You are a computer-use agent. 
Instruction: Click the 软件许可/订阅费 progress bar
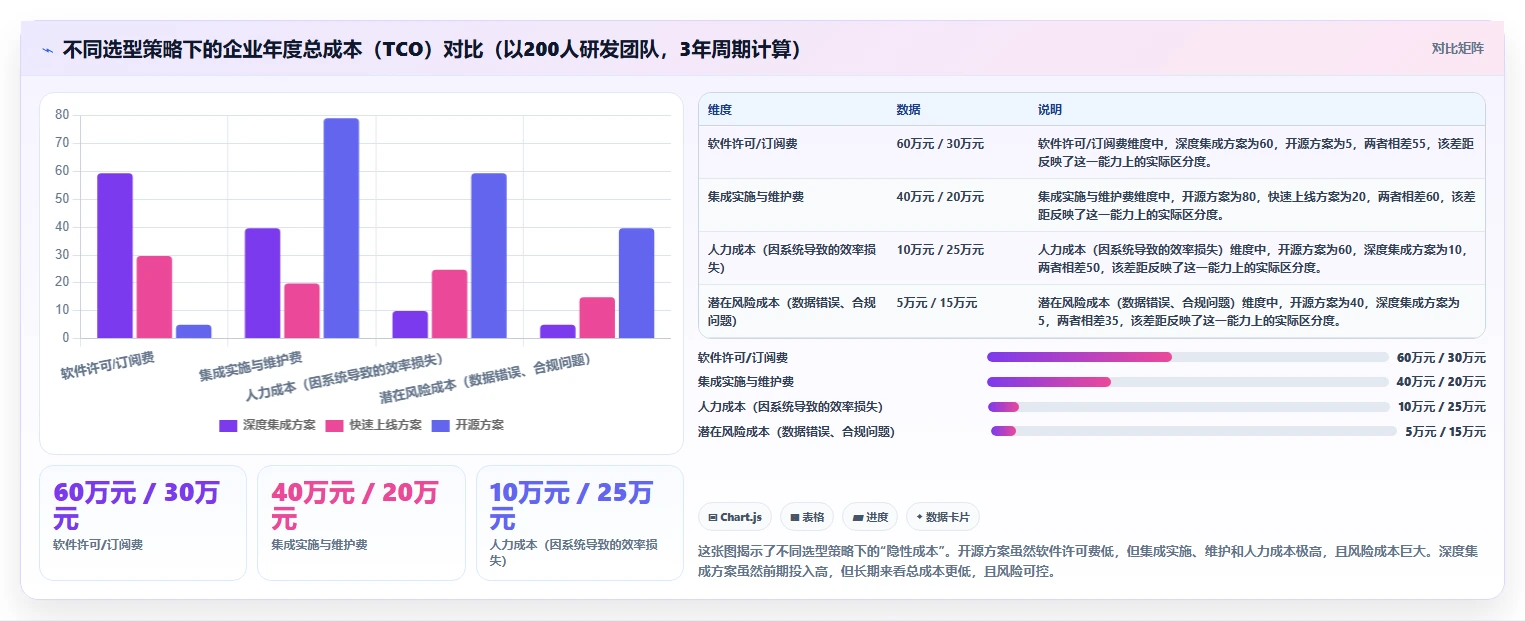1187,357
